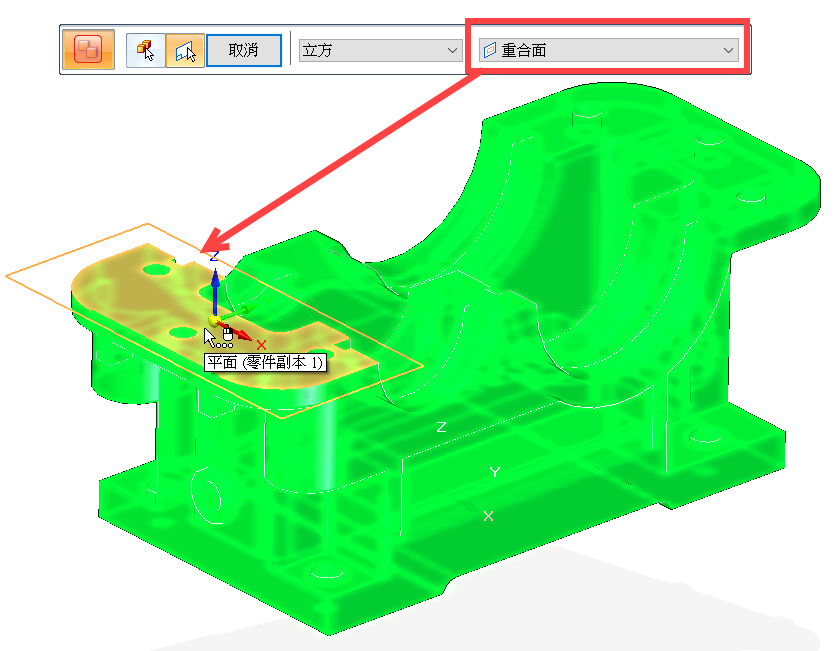The width and height of the screenshot is (837, 651).
Task: Select the plane selection step icon
Action: pyautogui.click(x=185, y=50)
